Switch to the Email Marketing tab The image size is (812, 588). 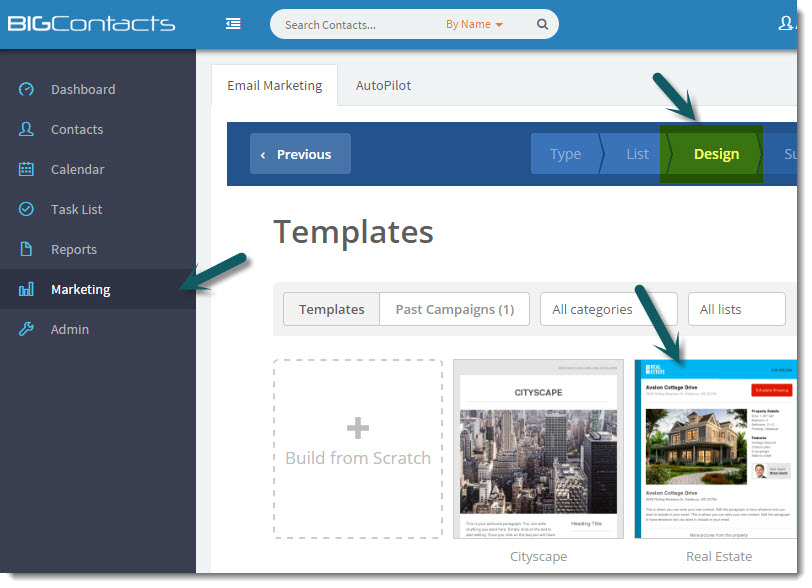[274, 85]
